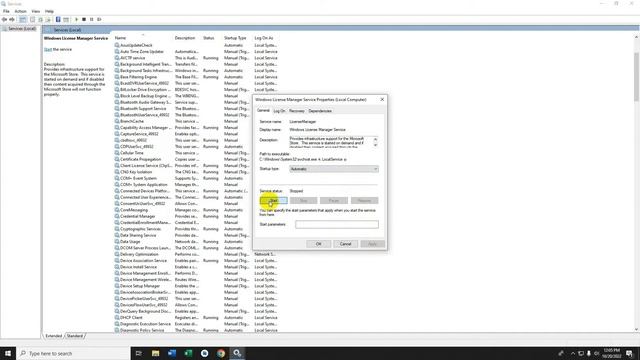The width and height of the screenshot is (640, 360).
Task: Select Services (Local) in the console tree
Action: (x=20, y=29)
